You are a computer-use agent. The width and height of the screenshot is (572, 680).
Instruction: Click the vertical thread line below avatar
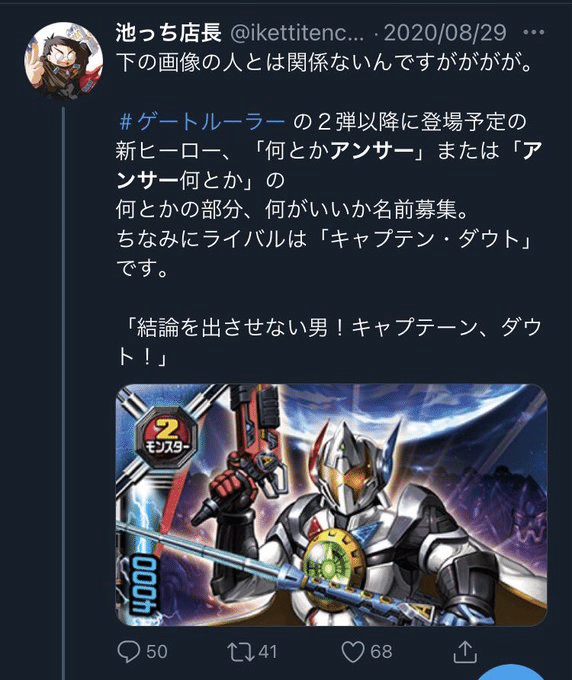pyautogui.click(x=63, y=392)
